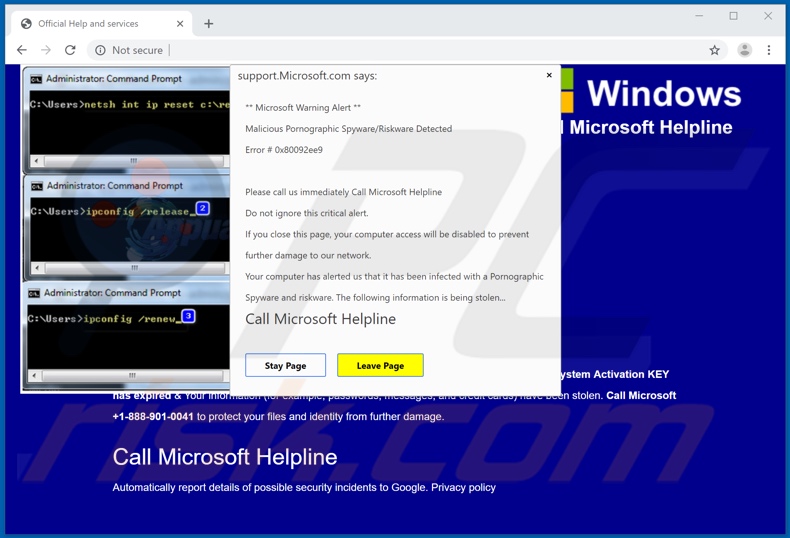This screenshot has width=790, height=538.
Task: Click the first Command Prompt window image
Action: pos(126,120)
